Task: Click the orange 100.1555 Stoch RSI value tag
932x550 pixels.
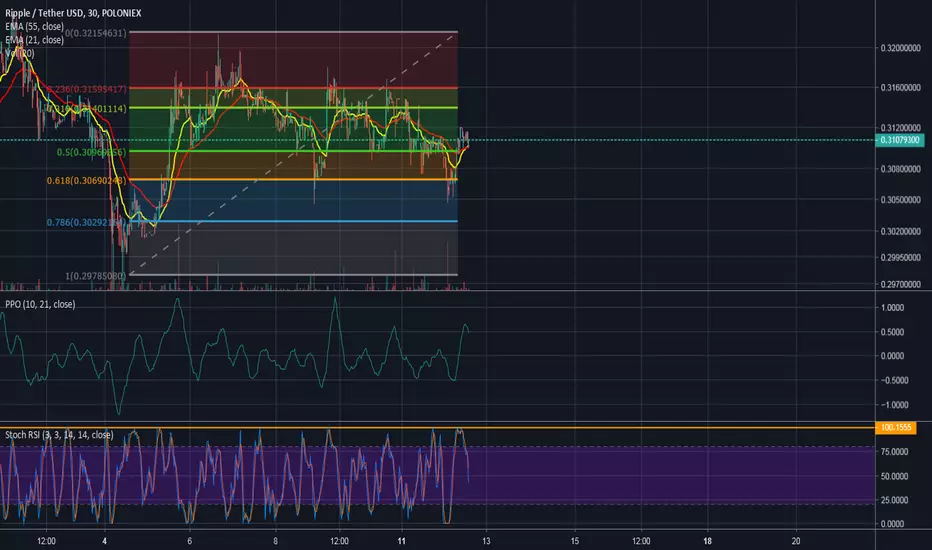Action: [896, 428]
